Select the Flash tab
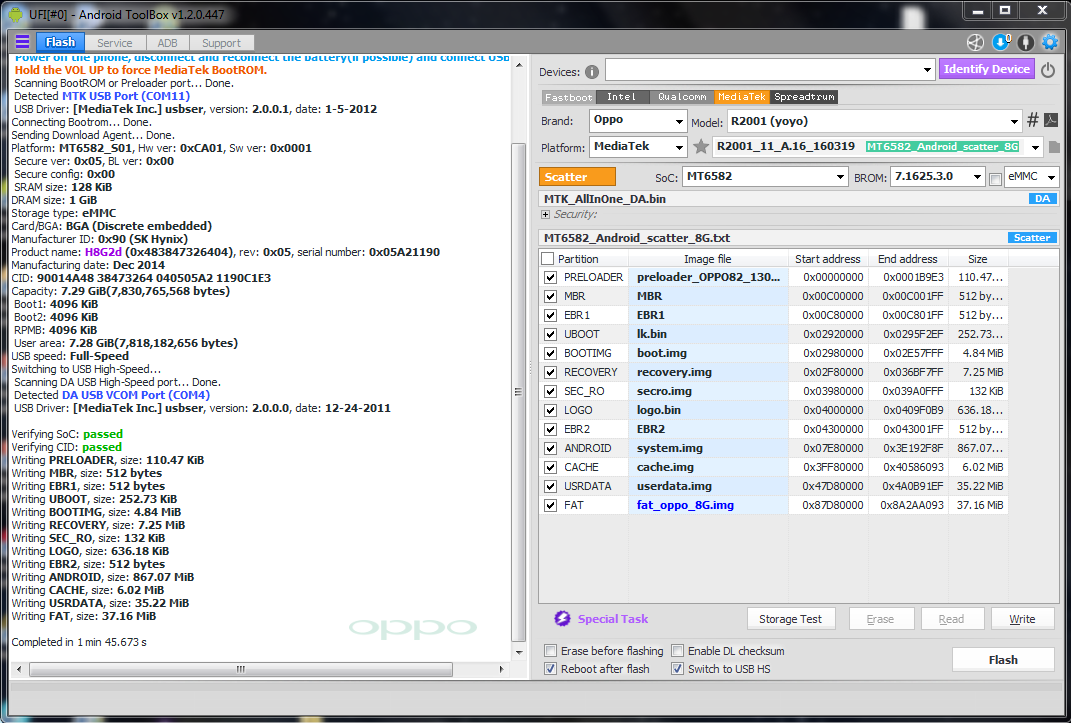 [x=60, y=42]
